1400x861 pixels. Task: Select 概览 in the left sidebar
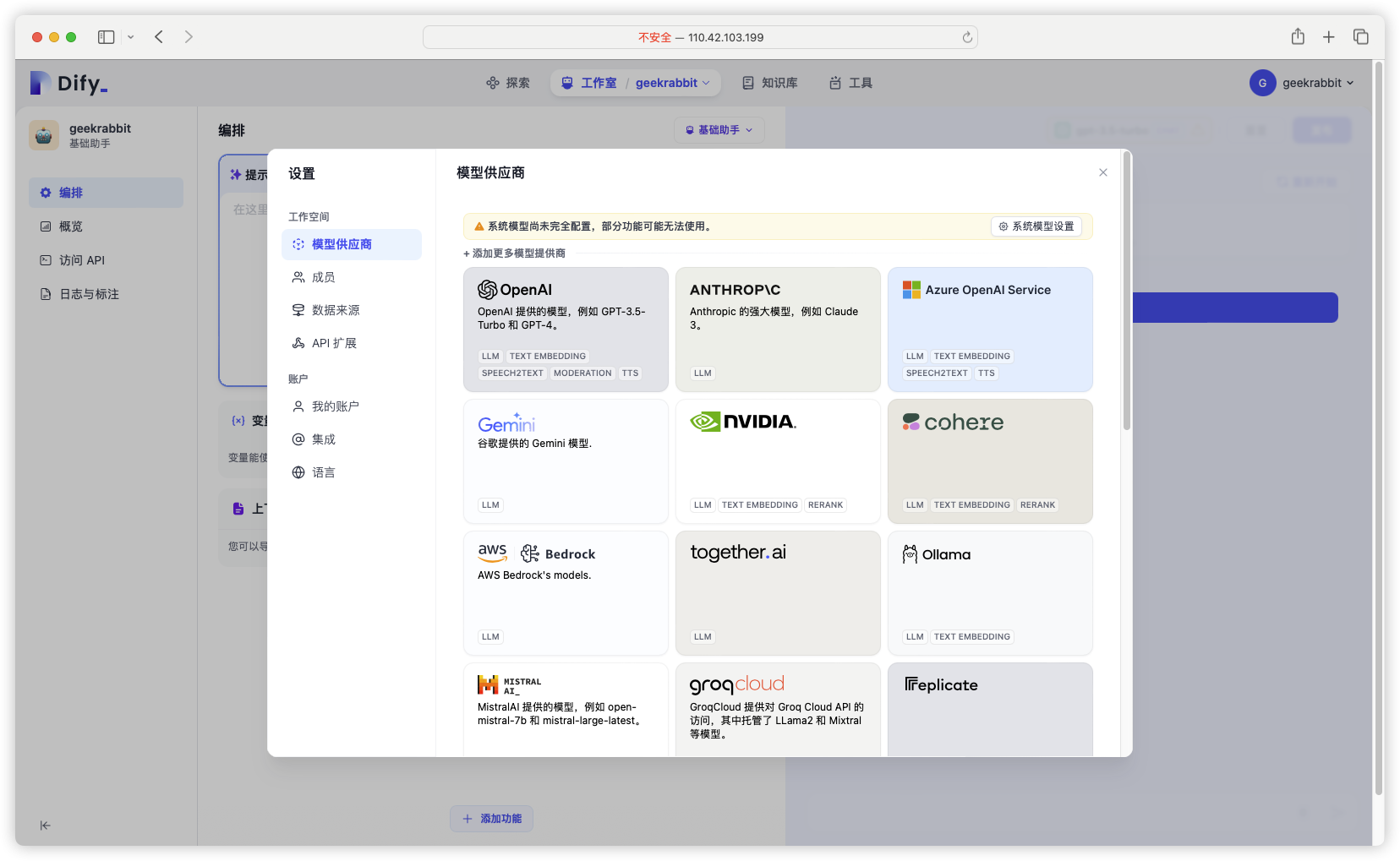pyautogui.click(x=106, y=226)
